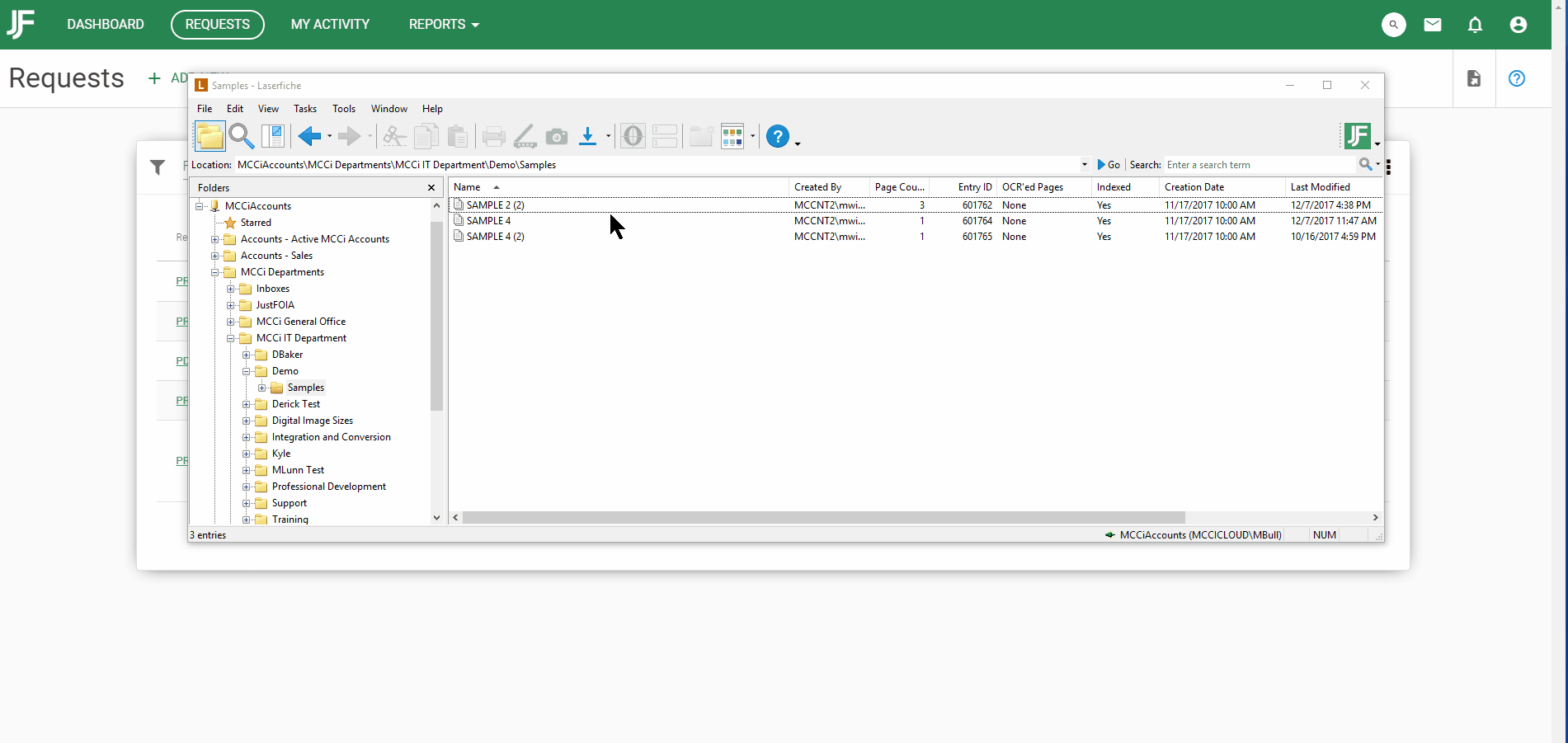The width and height of the screenshot is (1568, 743).
Task: Open the REPORTS dropdown menu
Action: click(444, 25)
